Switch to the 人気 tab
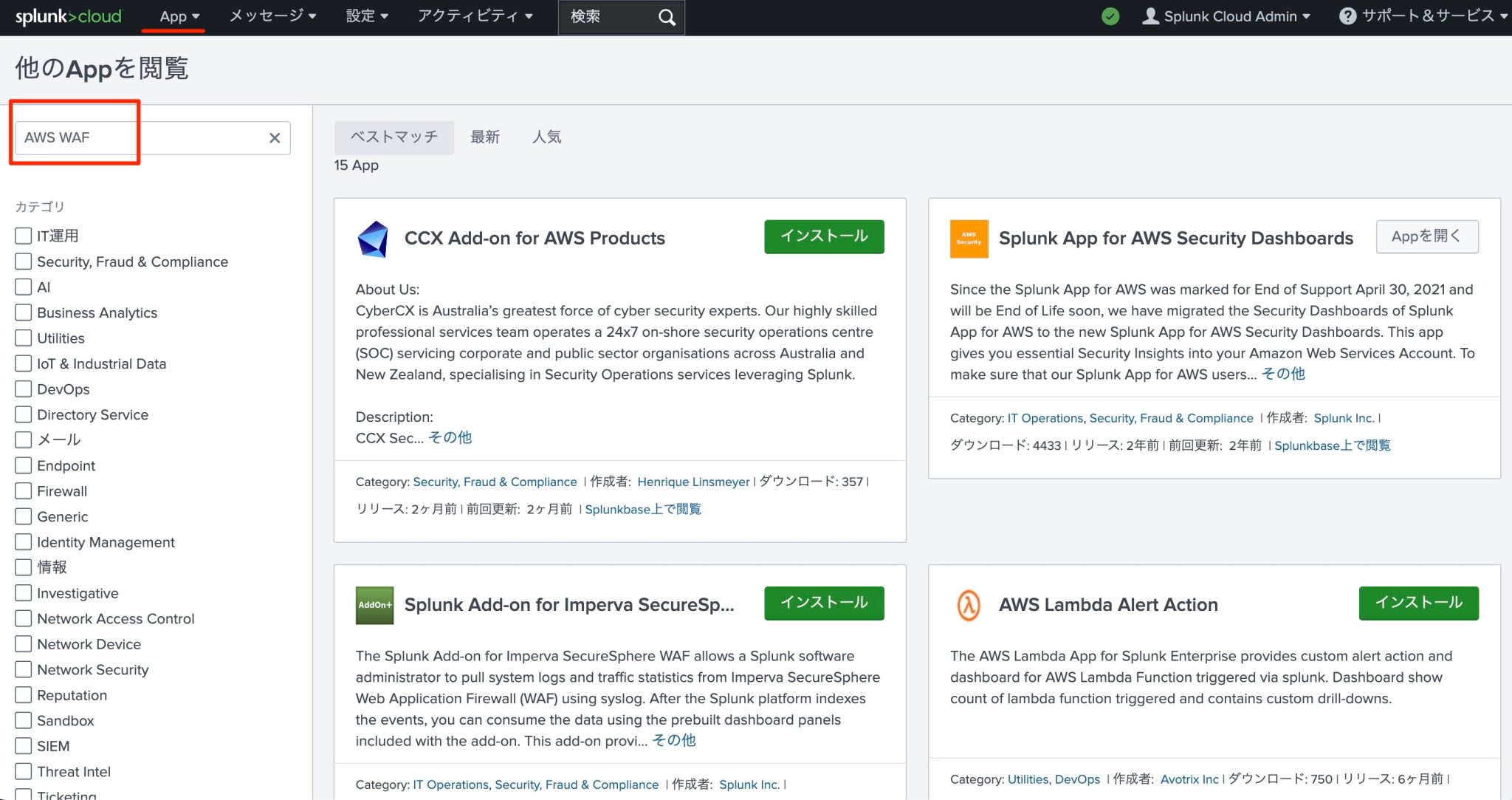The height and width of the screenshot is (800, 1512). pyautogui.click(x=547, y=137)
